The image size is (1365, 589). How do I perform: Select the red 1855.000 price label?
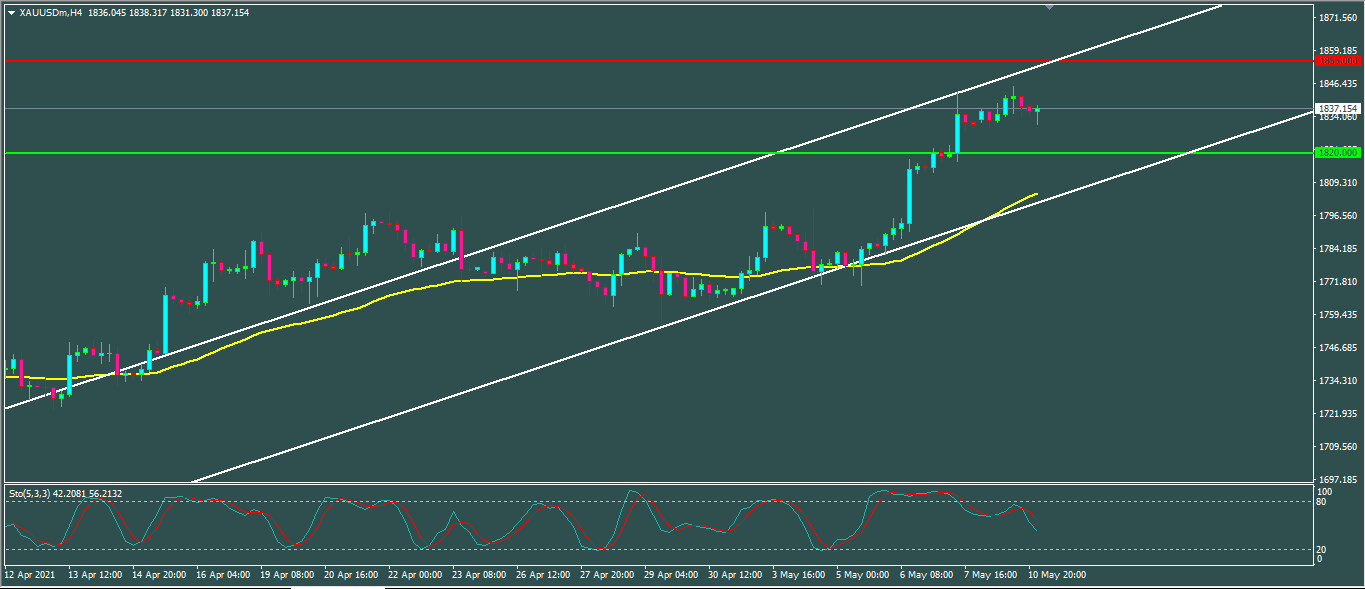[x=1337, y=61]
